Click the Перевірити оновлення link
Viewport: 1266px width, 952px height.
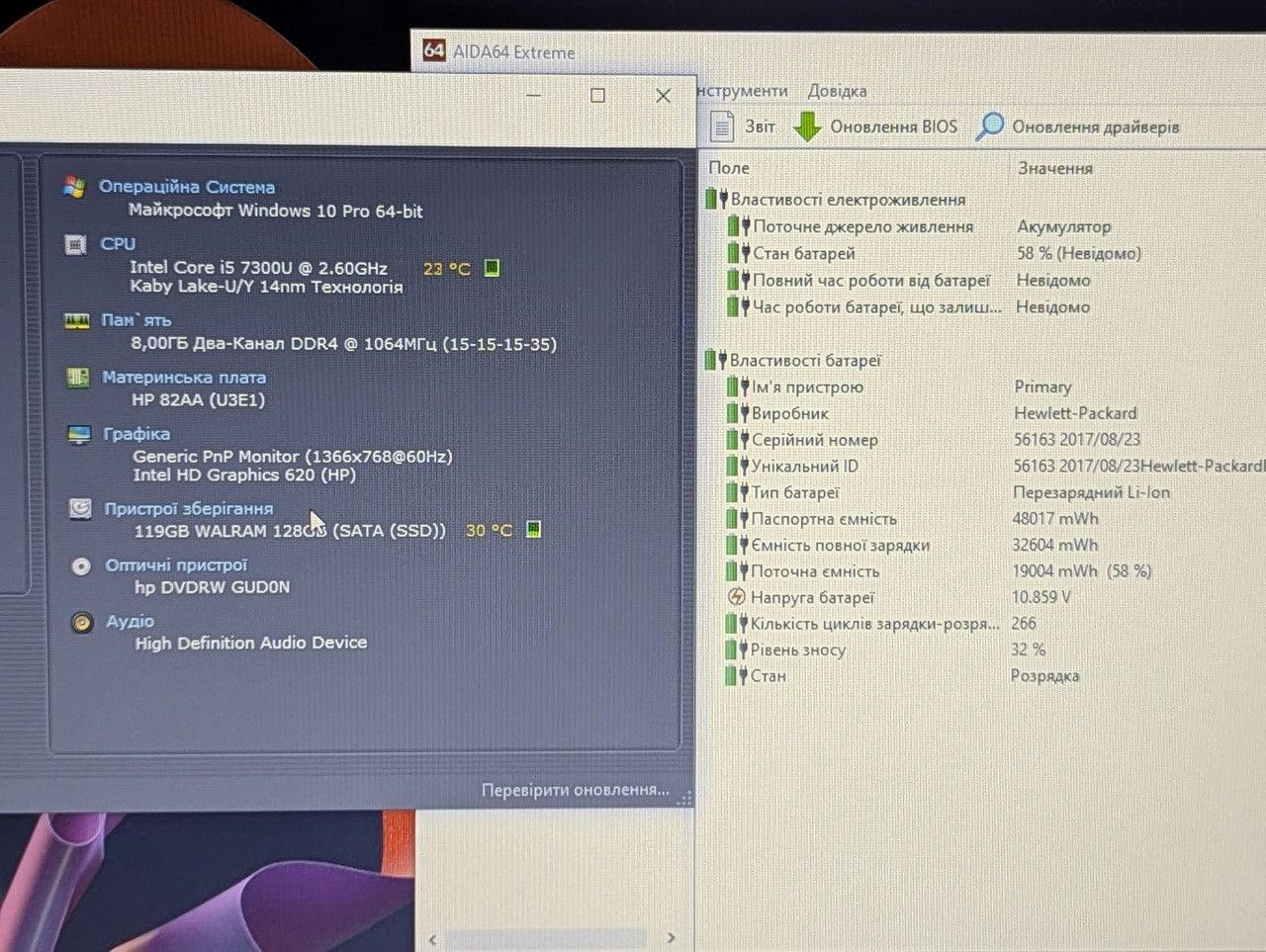coord(575,790)
